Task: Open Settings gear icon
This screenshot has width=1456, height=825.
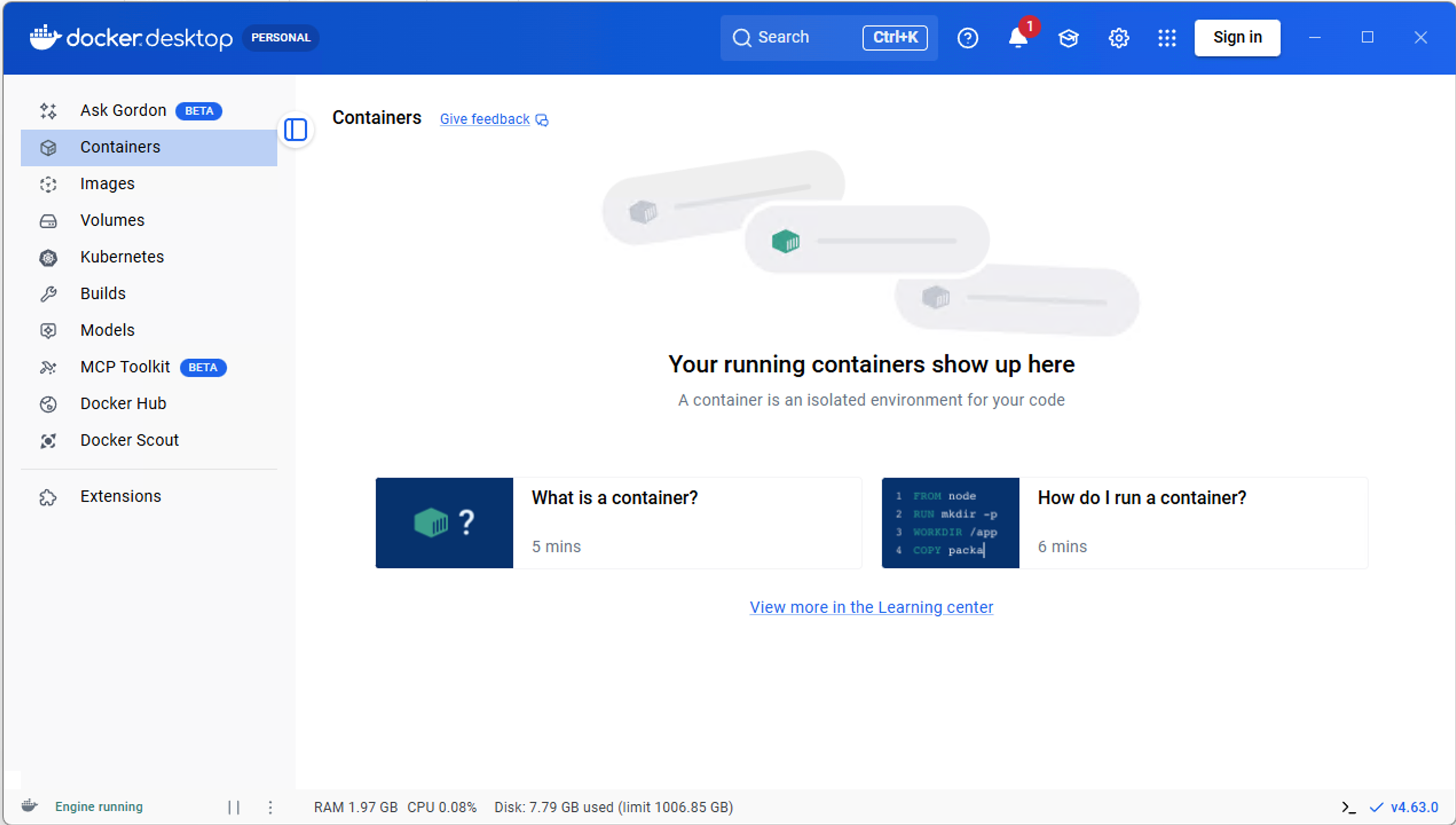Action: point(1118,38)
